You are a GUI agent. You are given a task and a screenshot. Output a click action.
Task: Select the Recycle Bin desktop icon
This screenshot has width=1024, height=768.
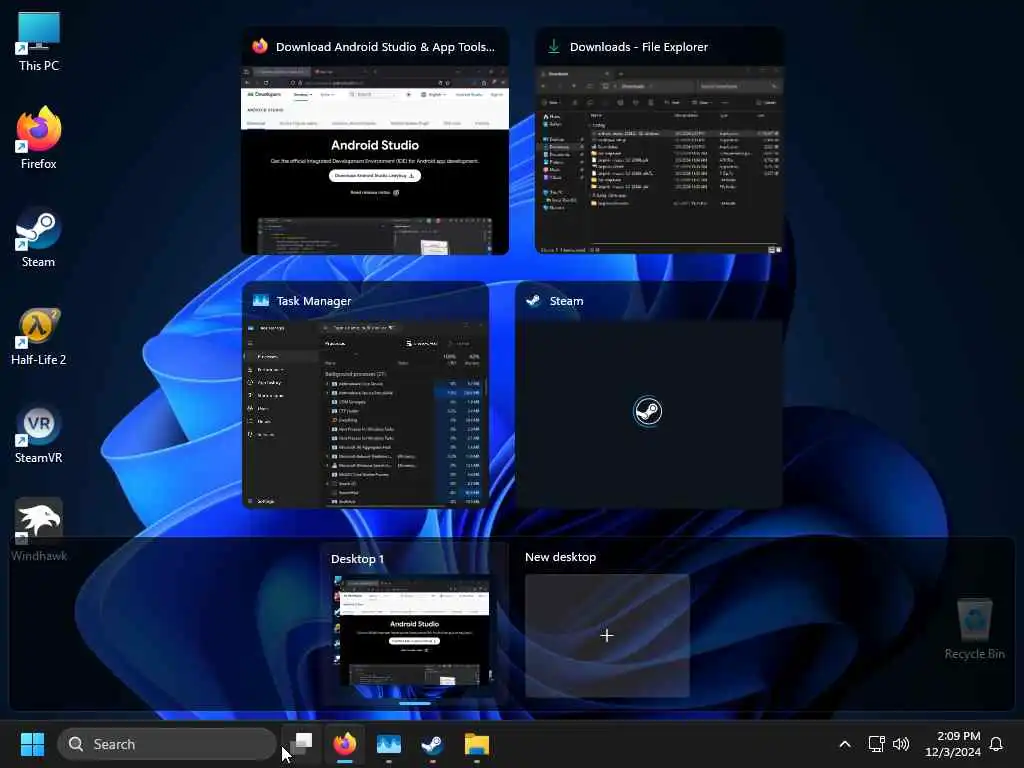(974, 628)
